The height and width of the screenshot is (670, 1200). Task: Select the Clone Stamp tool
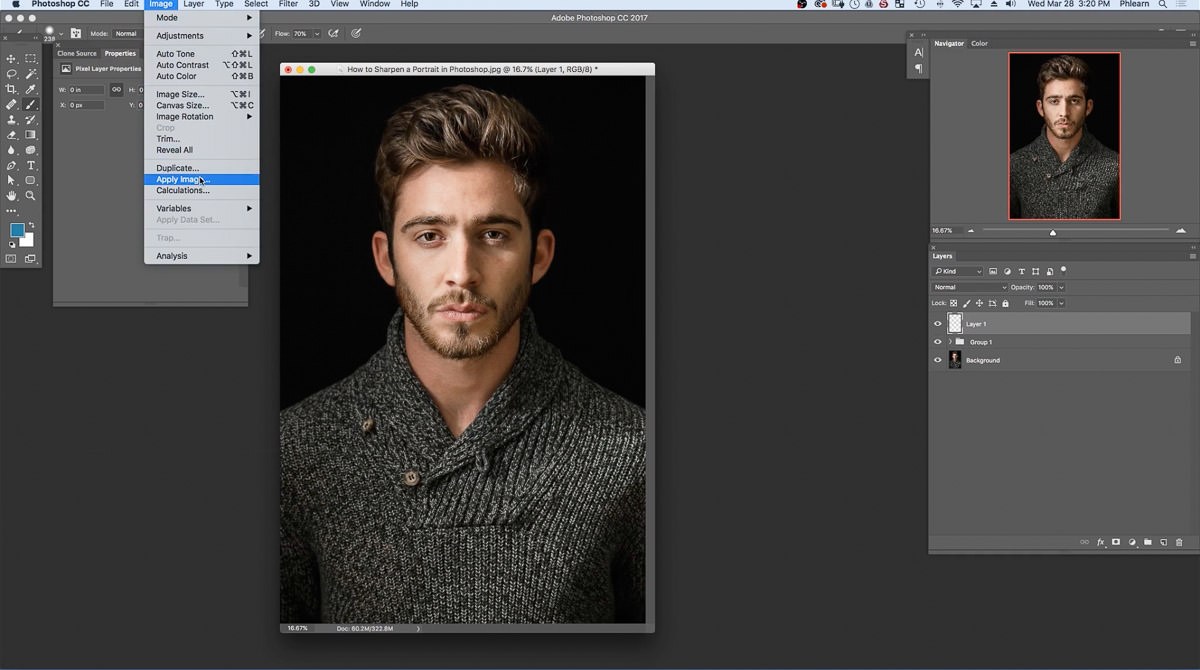tap(12, 120)
